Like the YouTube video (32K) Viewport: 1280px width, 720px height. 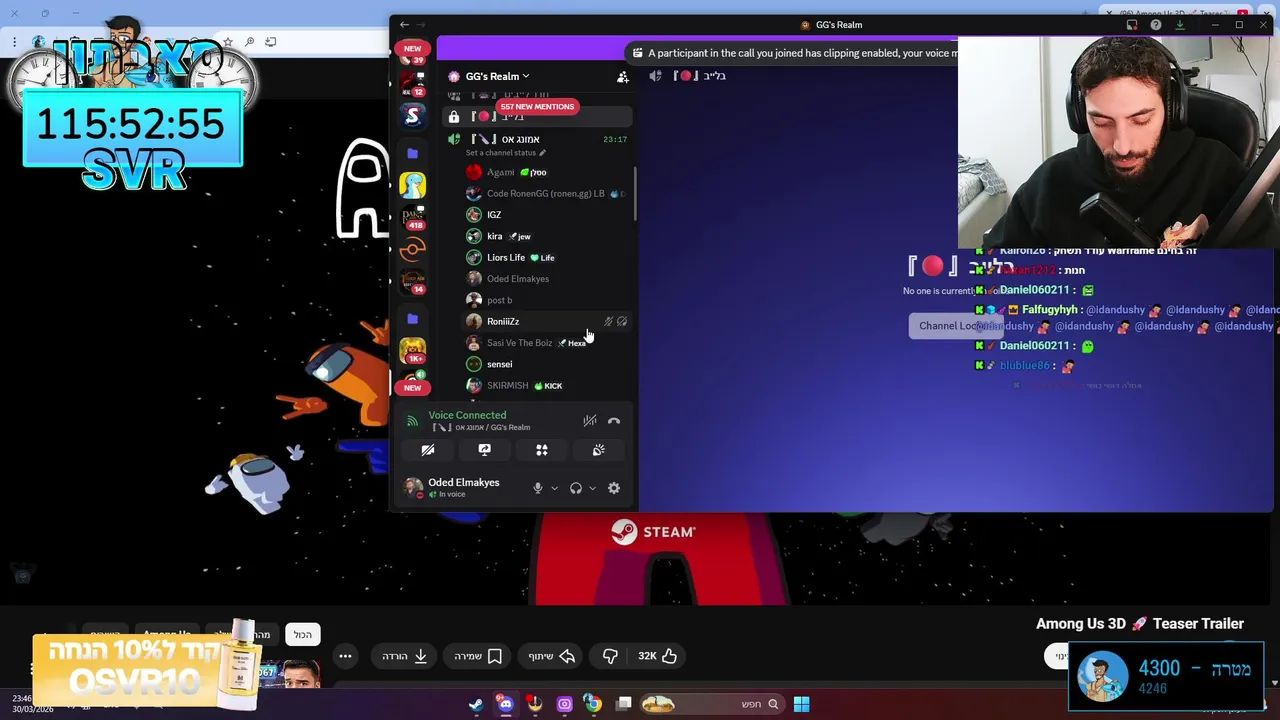[x=658, y=656]
